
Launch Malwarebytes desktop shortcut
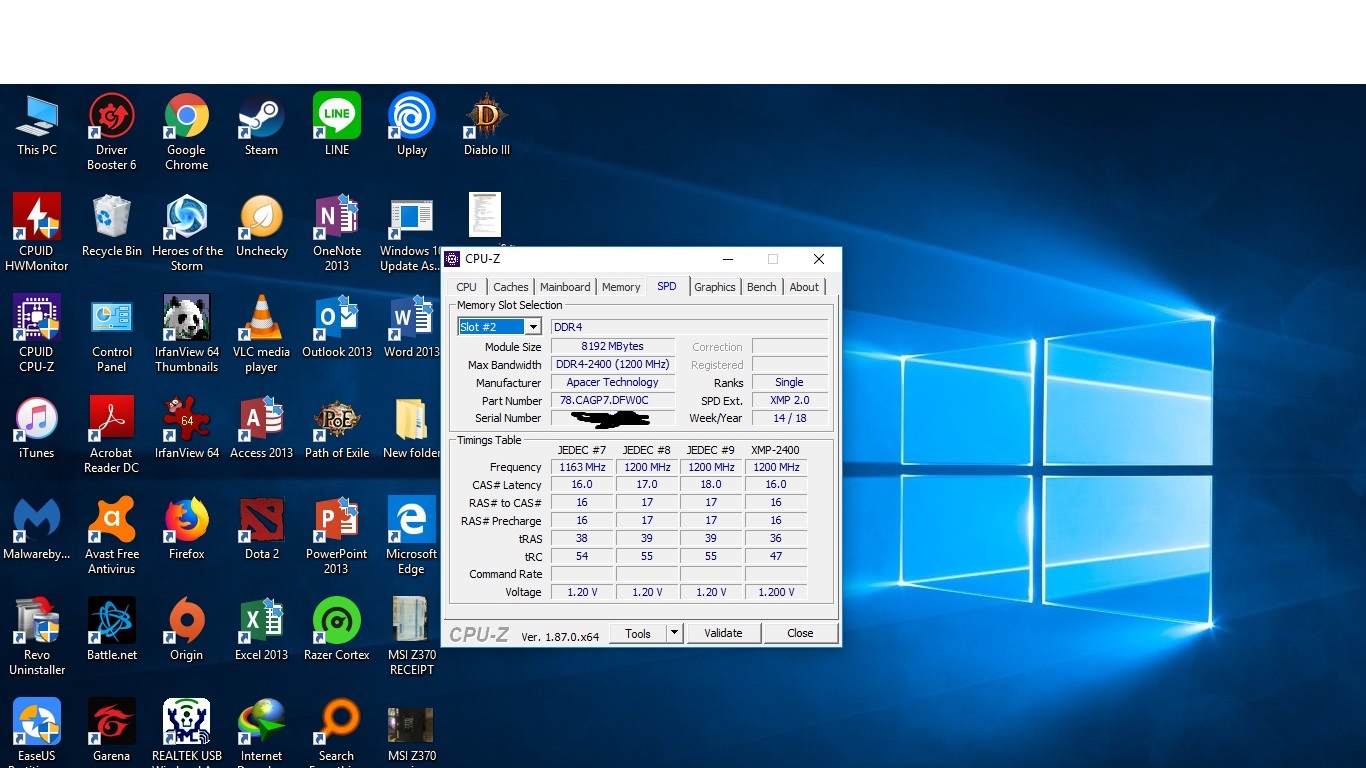click(37, 529)
